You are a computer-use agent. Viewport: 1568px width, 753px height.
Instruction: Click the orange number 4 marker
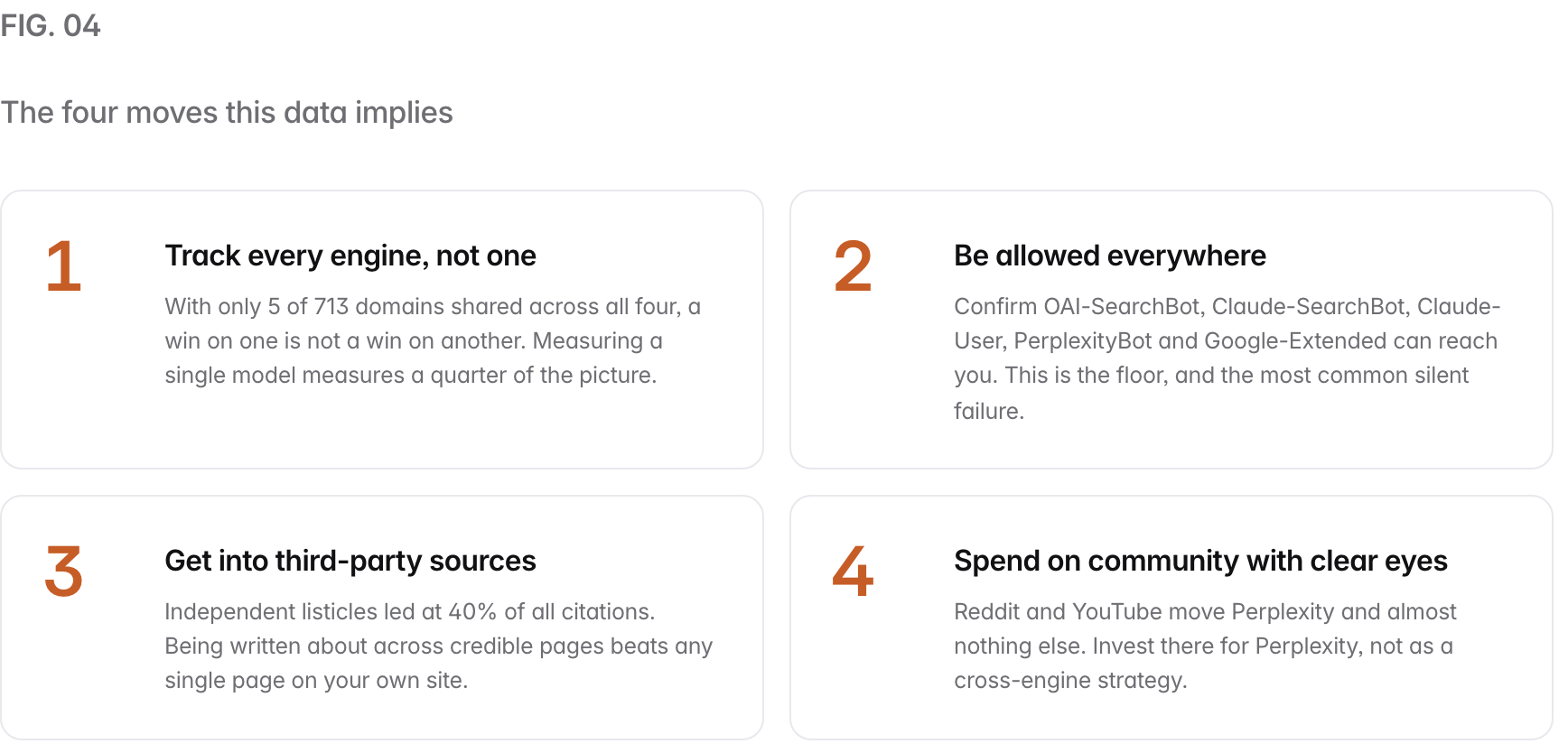pyautogui.click(x=853, y=572)
